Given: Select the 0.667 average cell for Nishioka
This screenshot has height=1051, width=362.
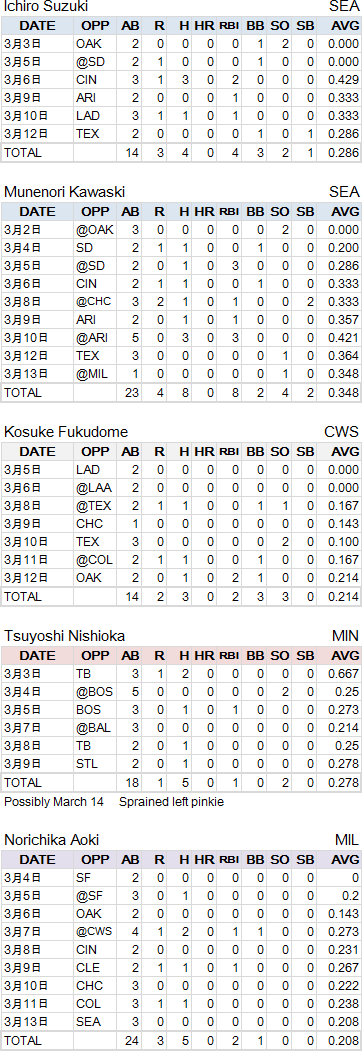Looking at the screenshot, I should (345, 674).
